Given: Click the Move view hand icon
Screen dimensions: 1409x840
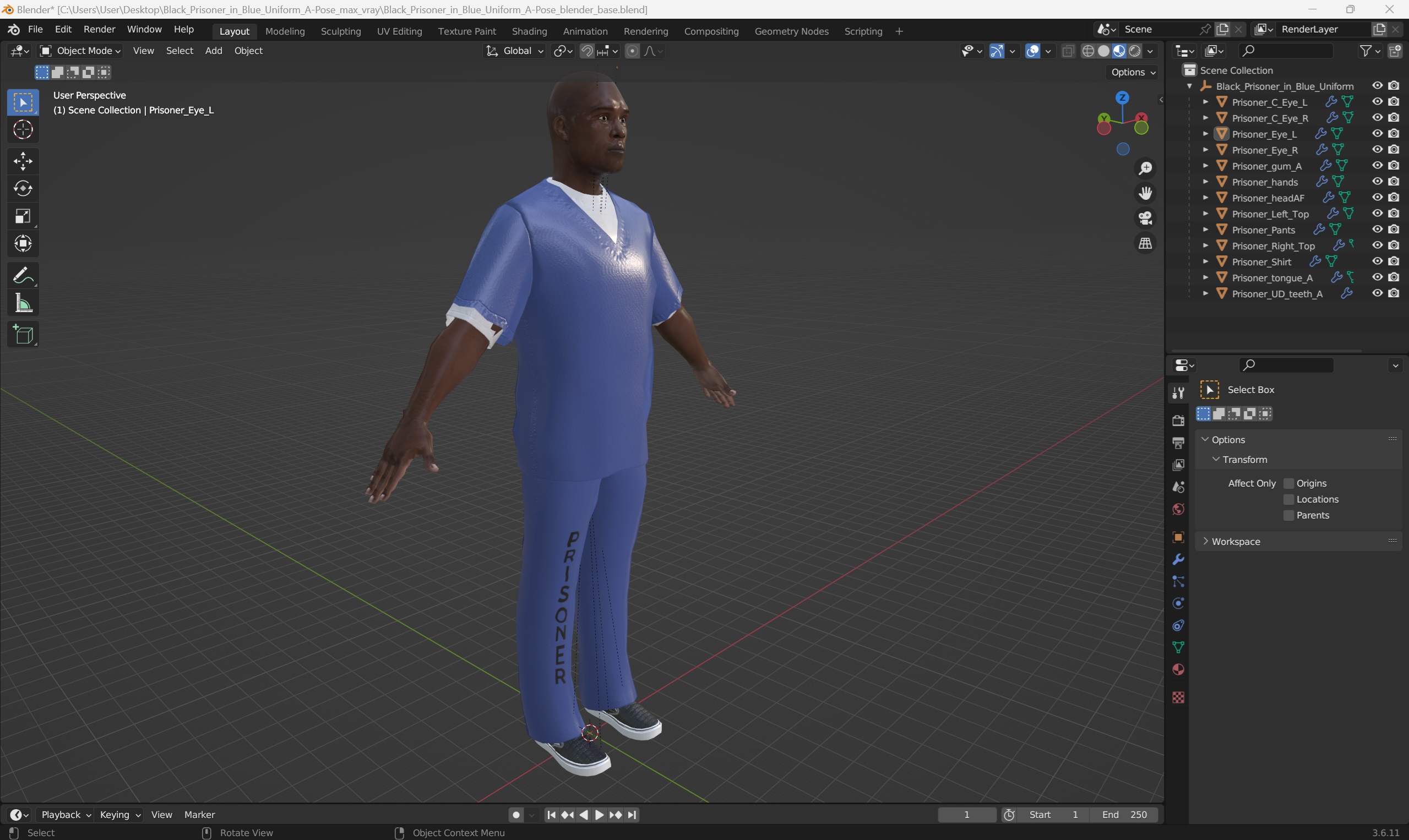Looking at the screenshot, I should (x=1145, y=194).
